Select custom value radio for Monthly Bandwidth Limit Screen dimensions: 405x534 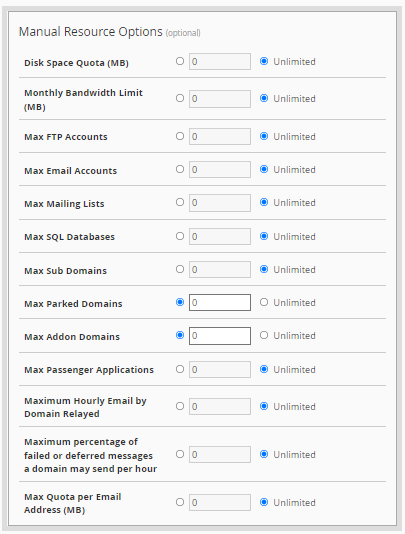[x=180, y=98]
